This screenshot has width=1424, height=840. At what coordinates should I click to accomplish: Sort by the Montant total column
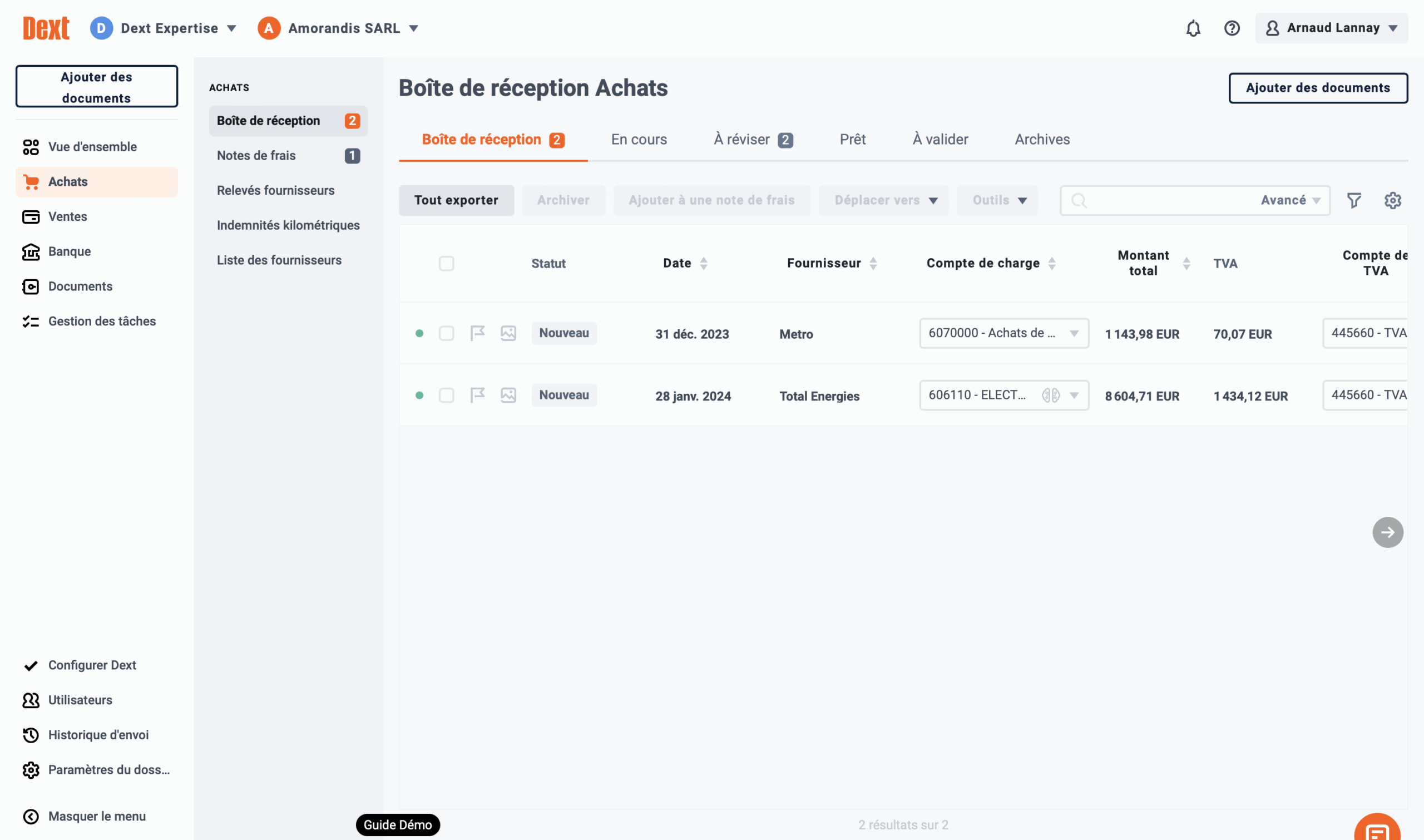point(1153,263)
